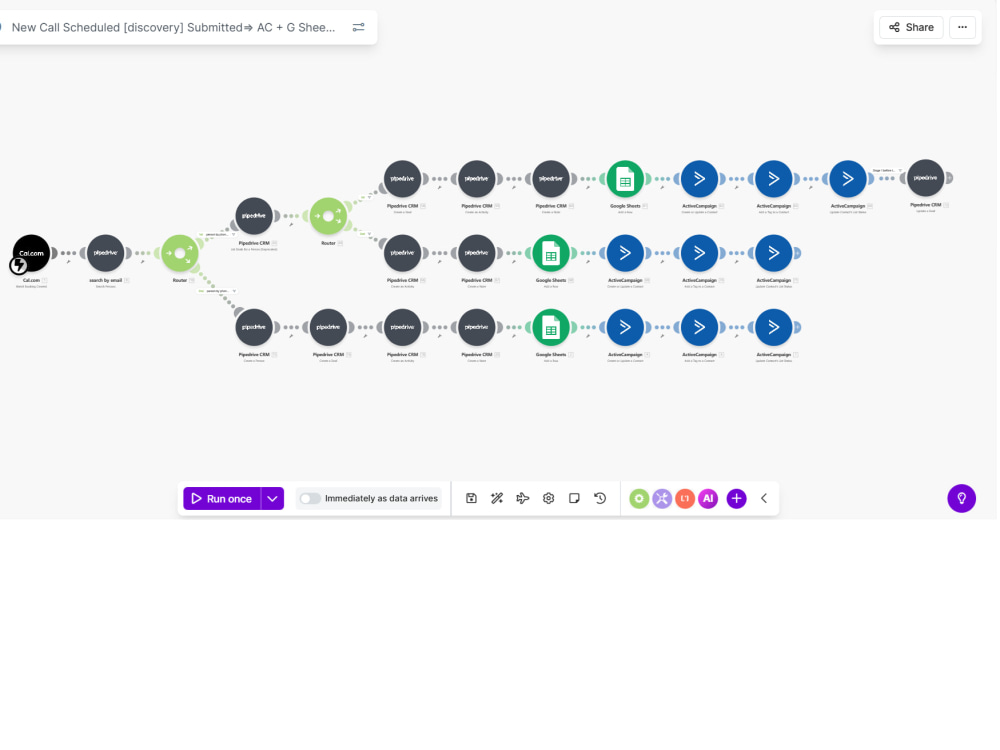Open the settings sliders icon beside the scenario title

tap(358, 27)
